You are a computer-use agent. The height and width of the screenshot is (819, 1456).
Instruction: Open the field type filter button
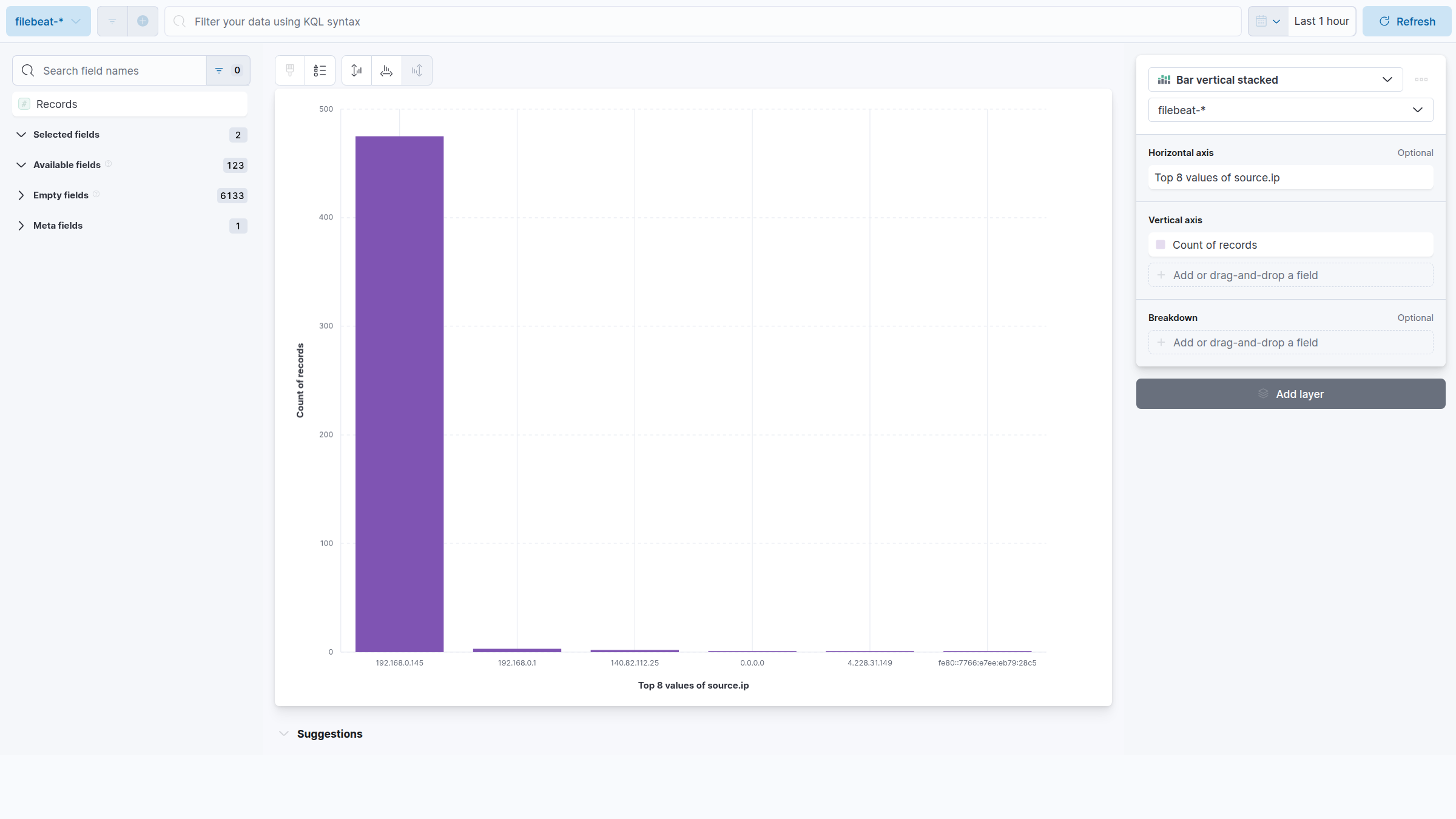coord(228,70)
